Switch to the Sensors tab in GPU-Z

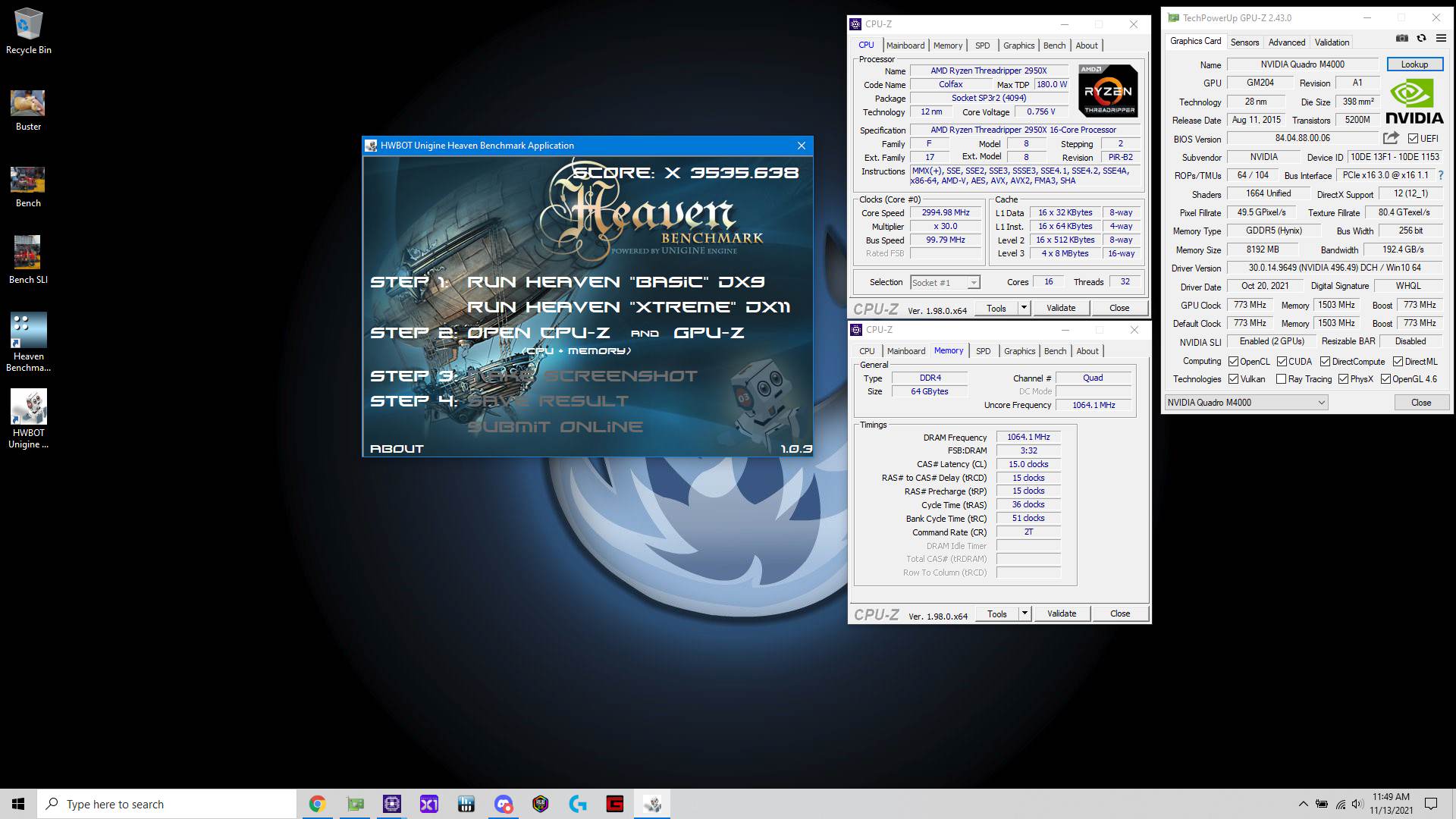(x=1244, y=42)
